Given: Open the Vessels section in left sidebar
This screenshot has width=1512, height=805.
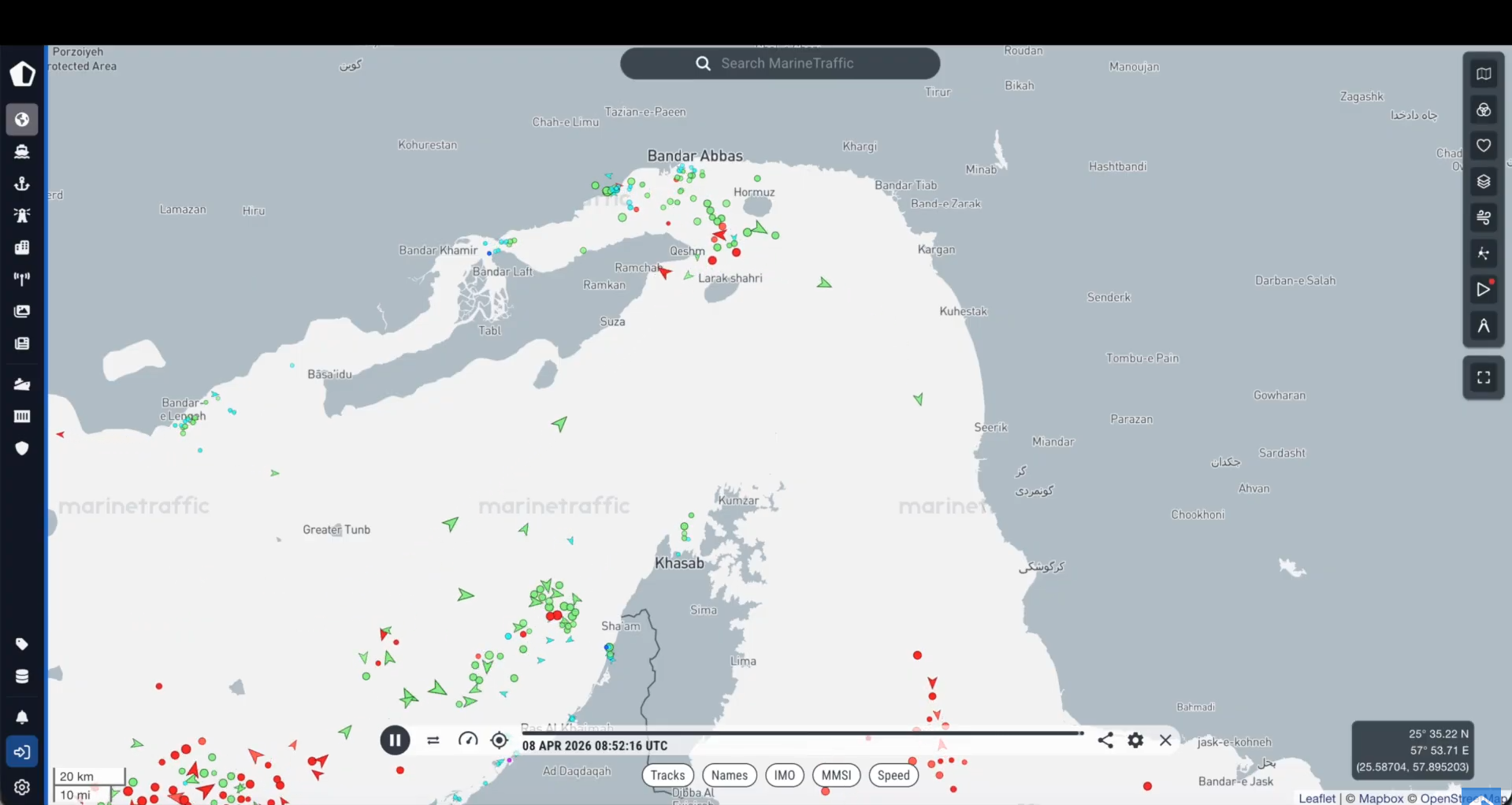Looking at the screenshot, I should click(x=22, y=151).
